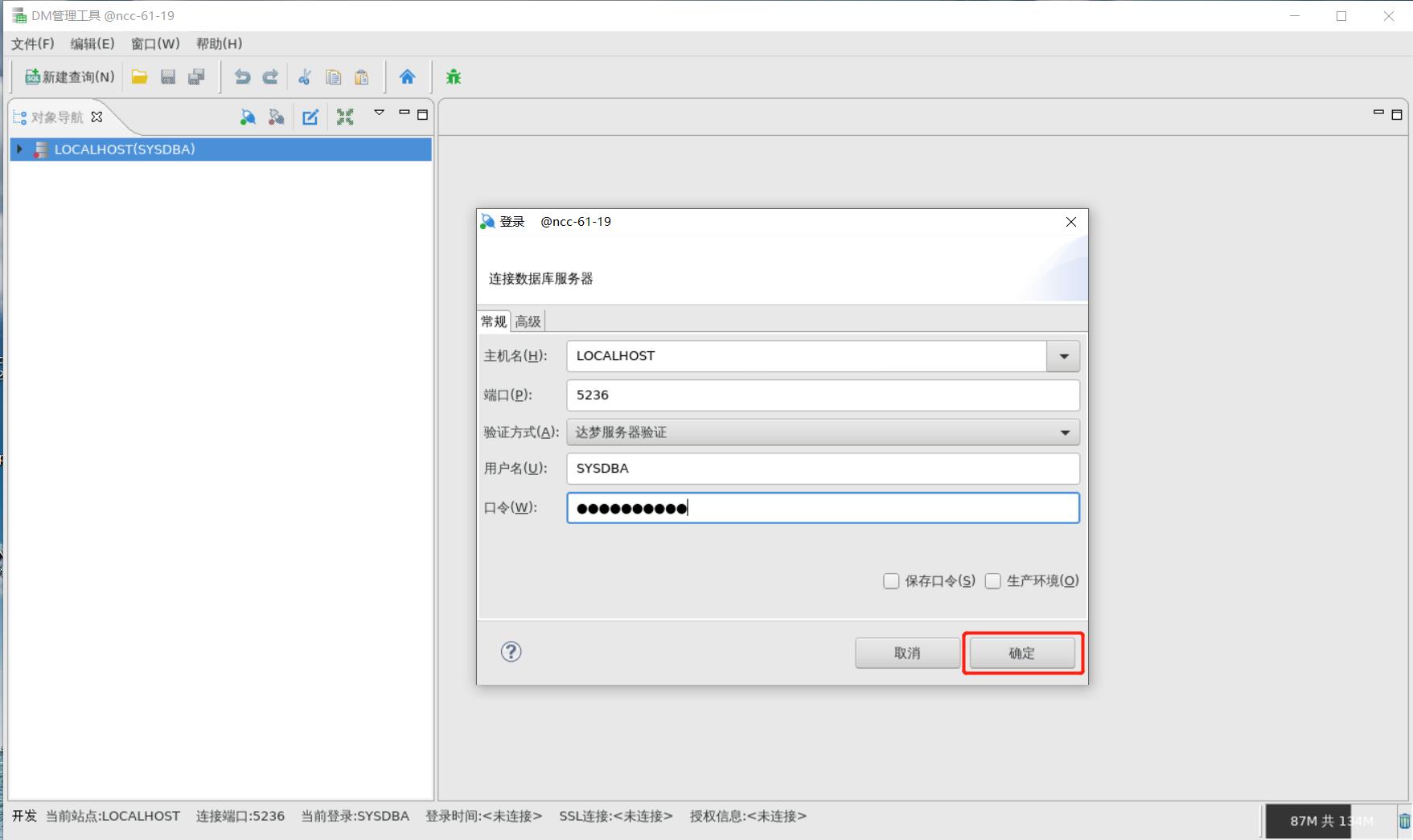
Task: Click the New Query (新建查询) toolbar button
Action: tap(70, 77)
